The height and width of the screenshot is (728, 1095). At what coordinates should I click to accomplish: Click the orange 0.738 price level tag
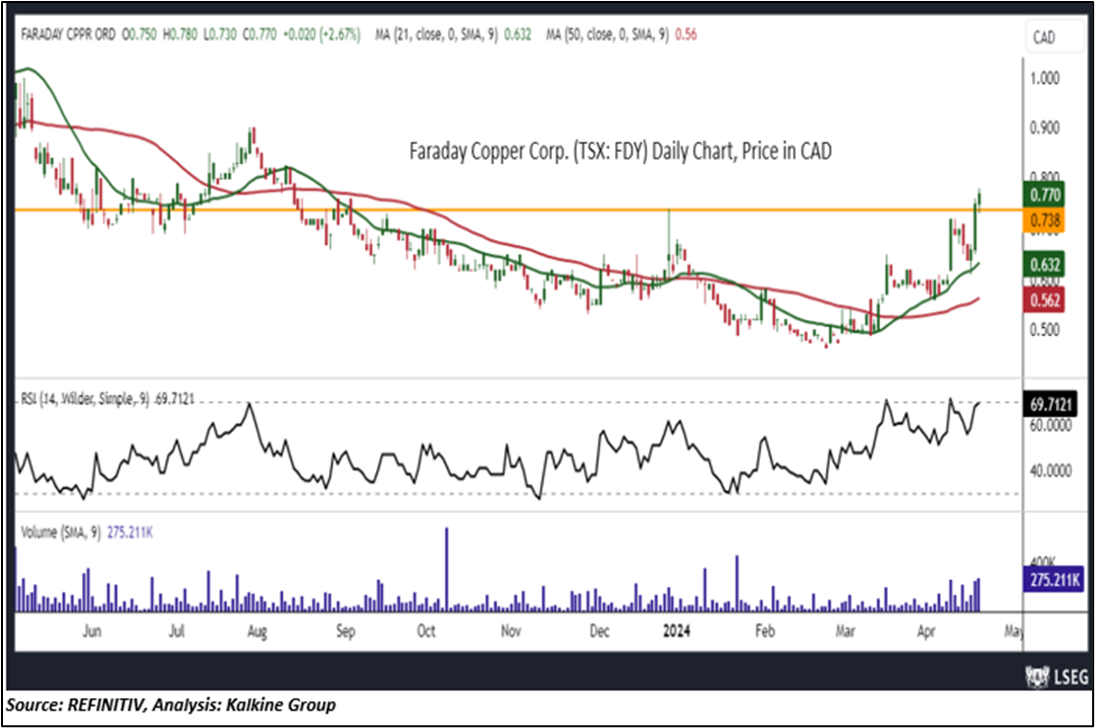tap(1045, 221)
